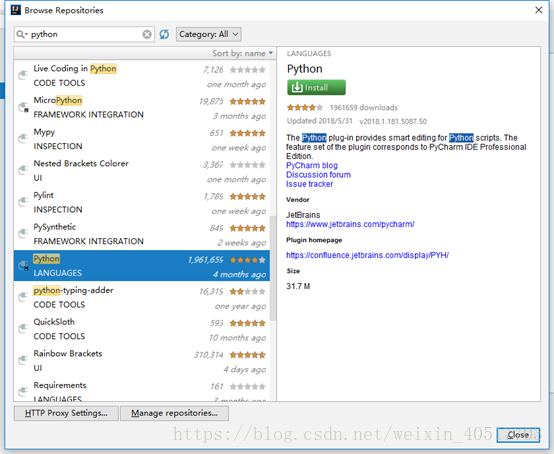Select the Live Coding in Python plugin

[142, 76]
